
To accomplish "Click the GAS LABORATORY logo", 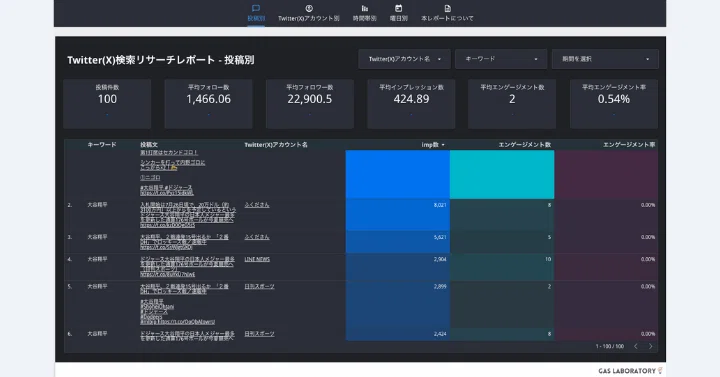I will tap(630, 371).
